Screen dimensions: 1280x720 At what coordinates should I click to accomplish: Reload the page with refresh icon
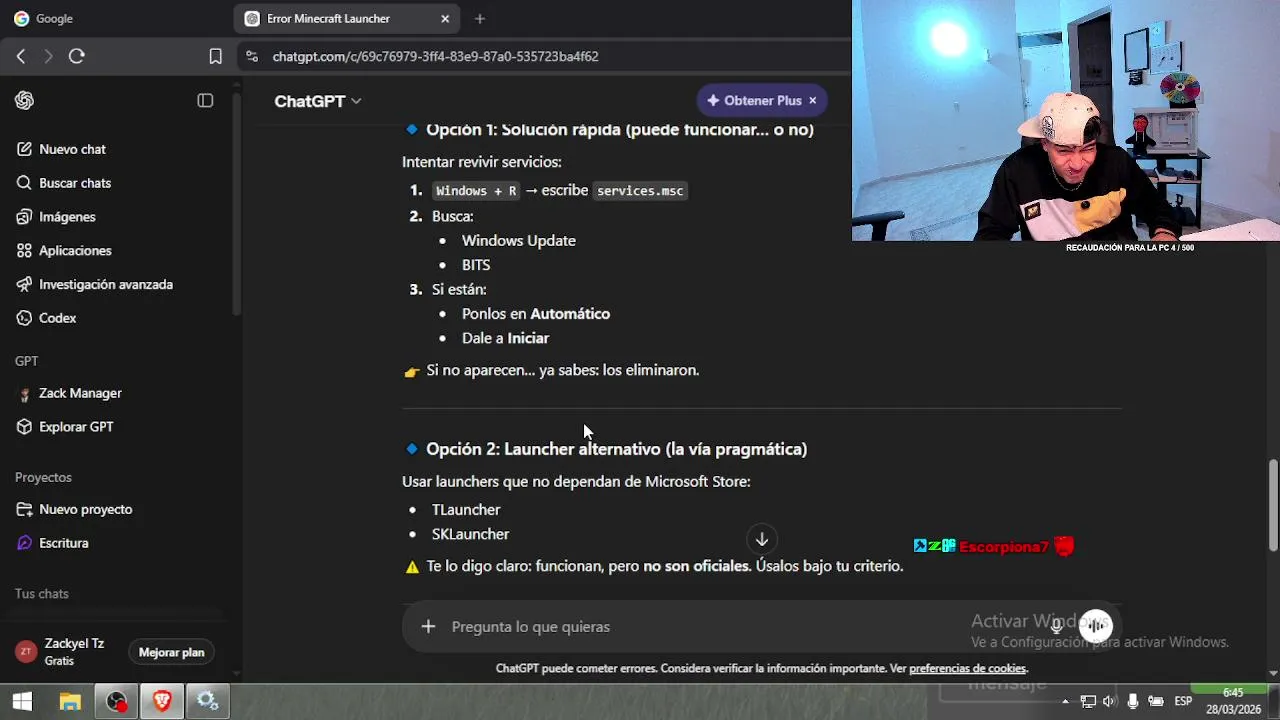tap(76, 57)
